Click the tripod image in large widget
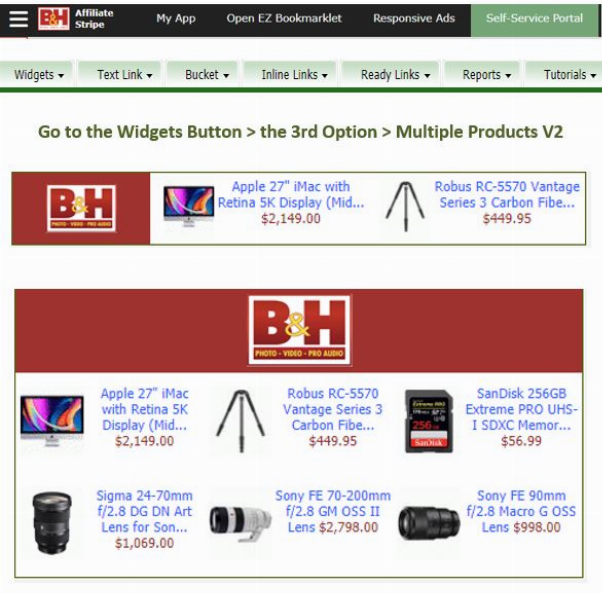The image size is (602, 593). (x=241, y=421)
